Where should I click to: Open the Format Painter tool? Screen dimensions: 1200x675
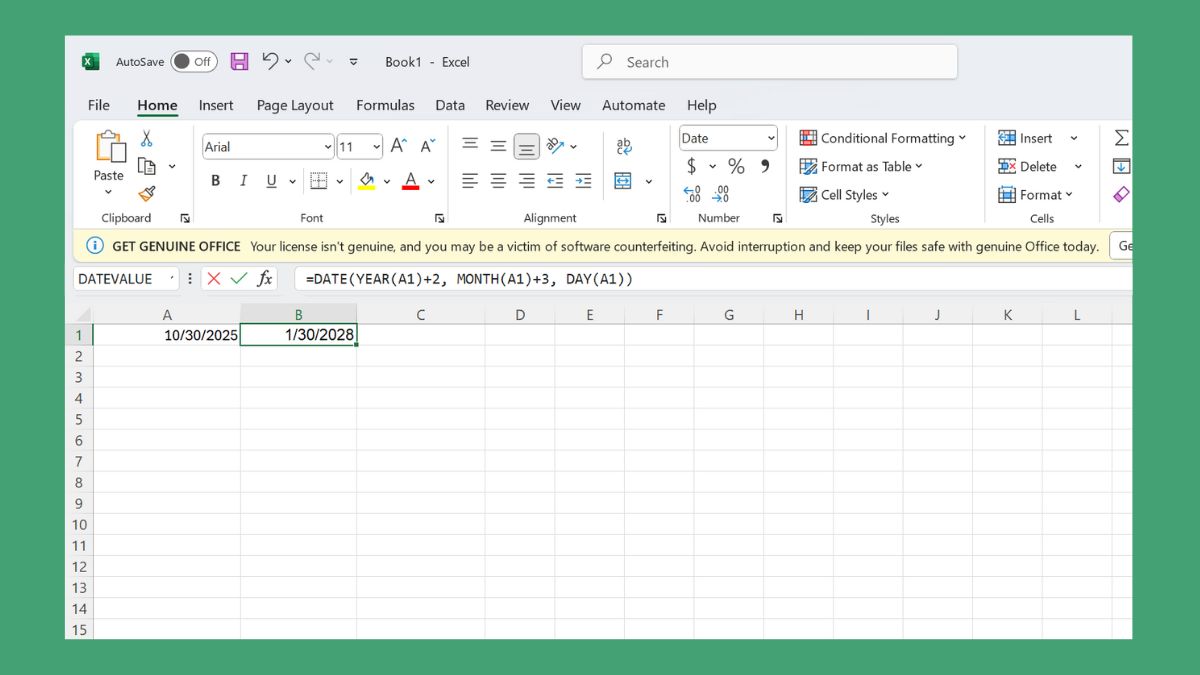click(x=146, y=194)
